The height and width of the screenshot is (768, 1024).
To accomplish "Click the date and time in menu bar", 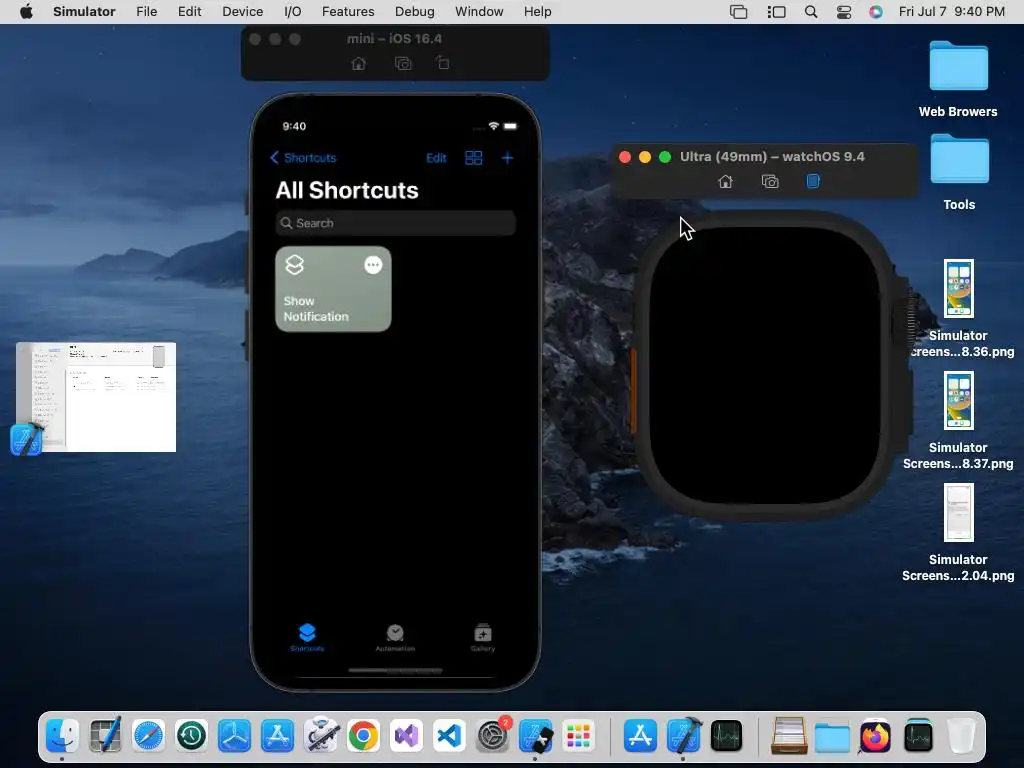I will (x=952, y=12).
